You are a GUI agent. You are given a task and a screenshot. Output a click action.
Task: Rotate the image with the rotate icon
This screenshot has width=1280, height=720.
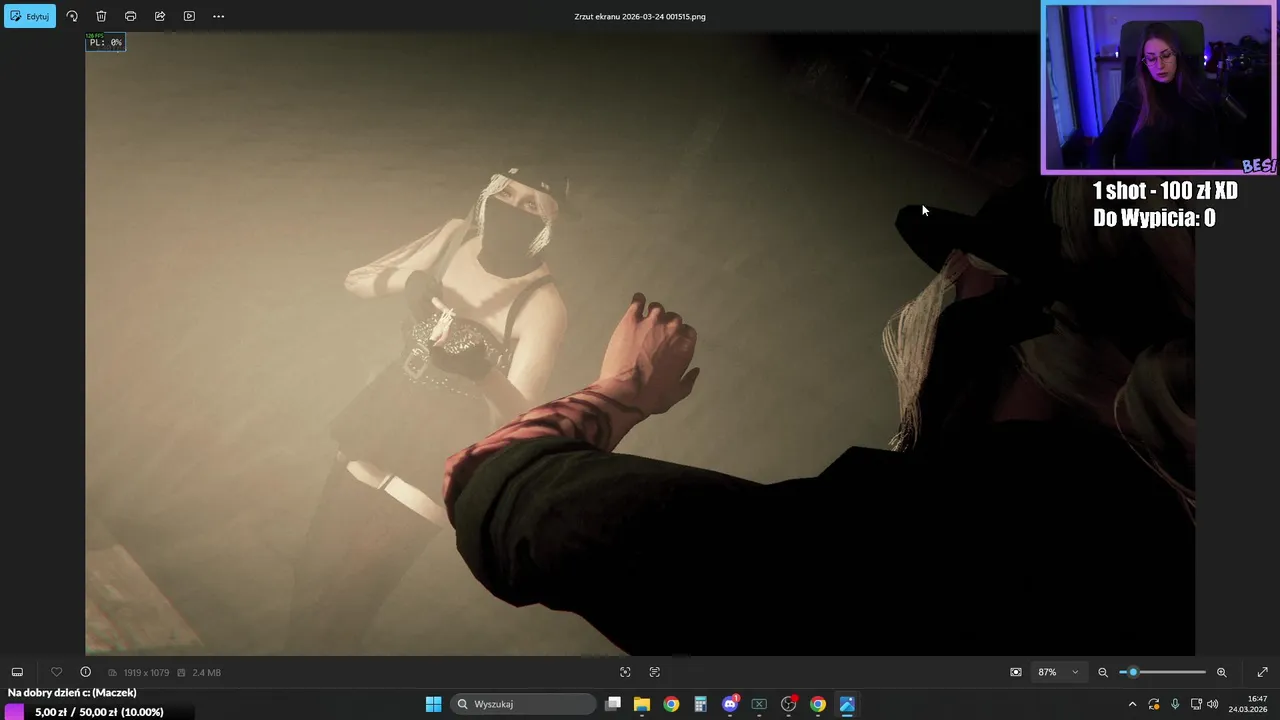[72, 16]
